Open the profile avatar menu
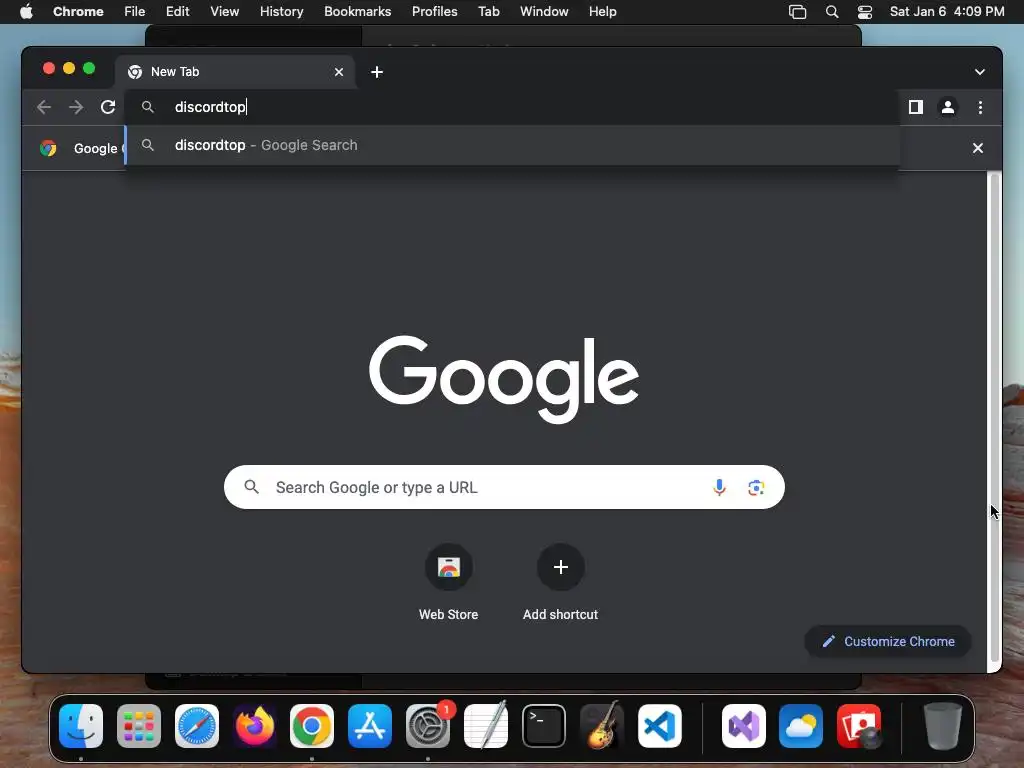This screenshot has width=1024, height=768. coord(948,107)
